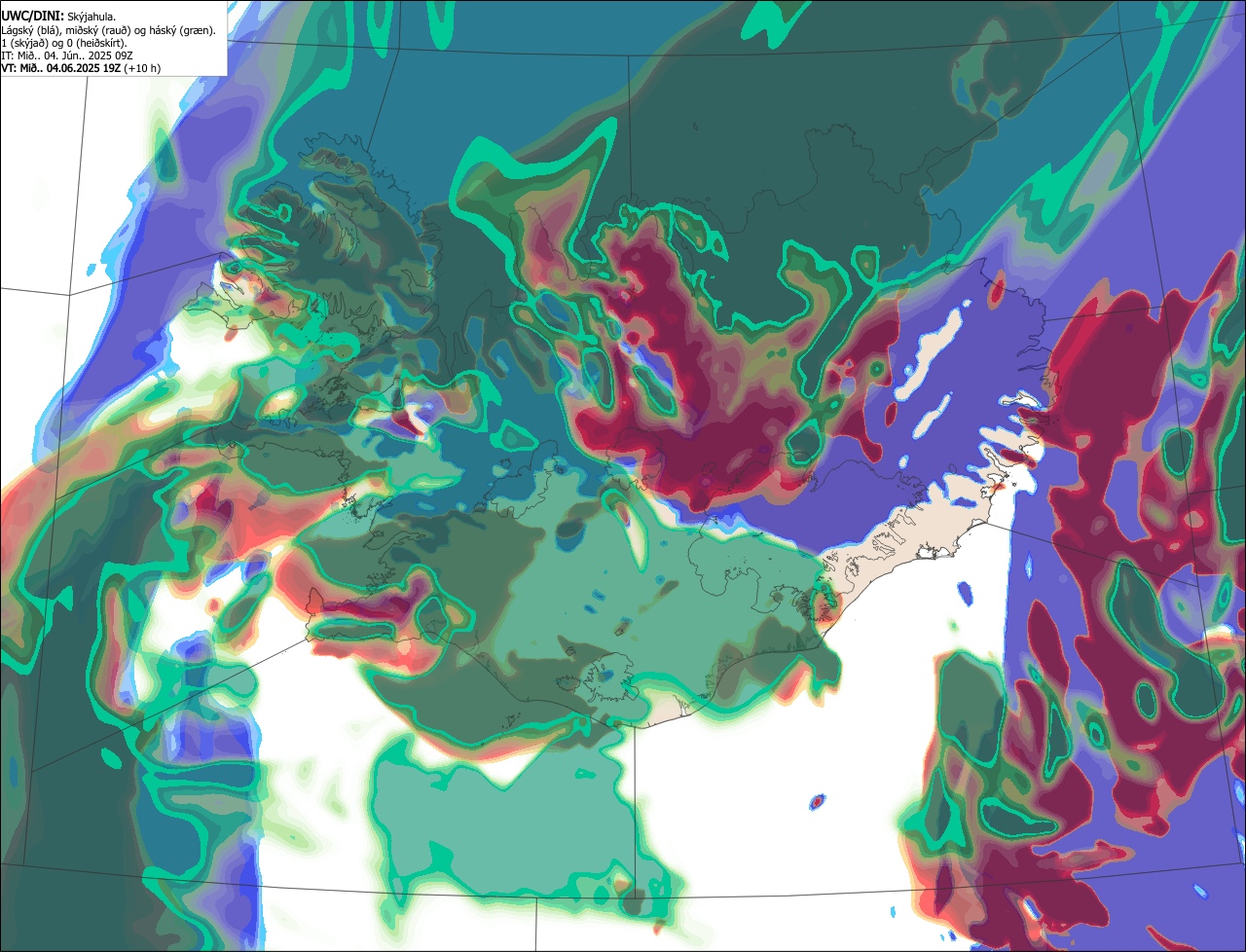Click the title text "UWC/DINI: Skýjahula."

pos(59,17)
